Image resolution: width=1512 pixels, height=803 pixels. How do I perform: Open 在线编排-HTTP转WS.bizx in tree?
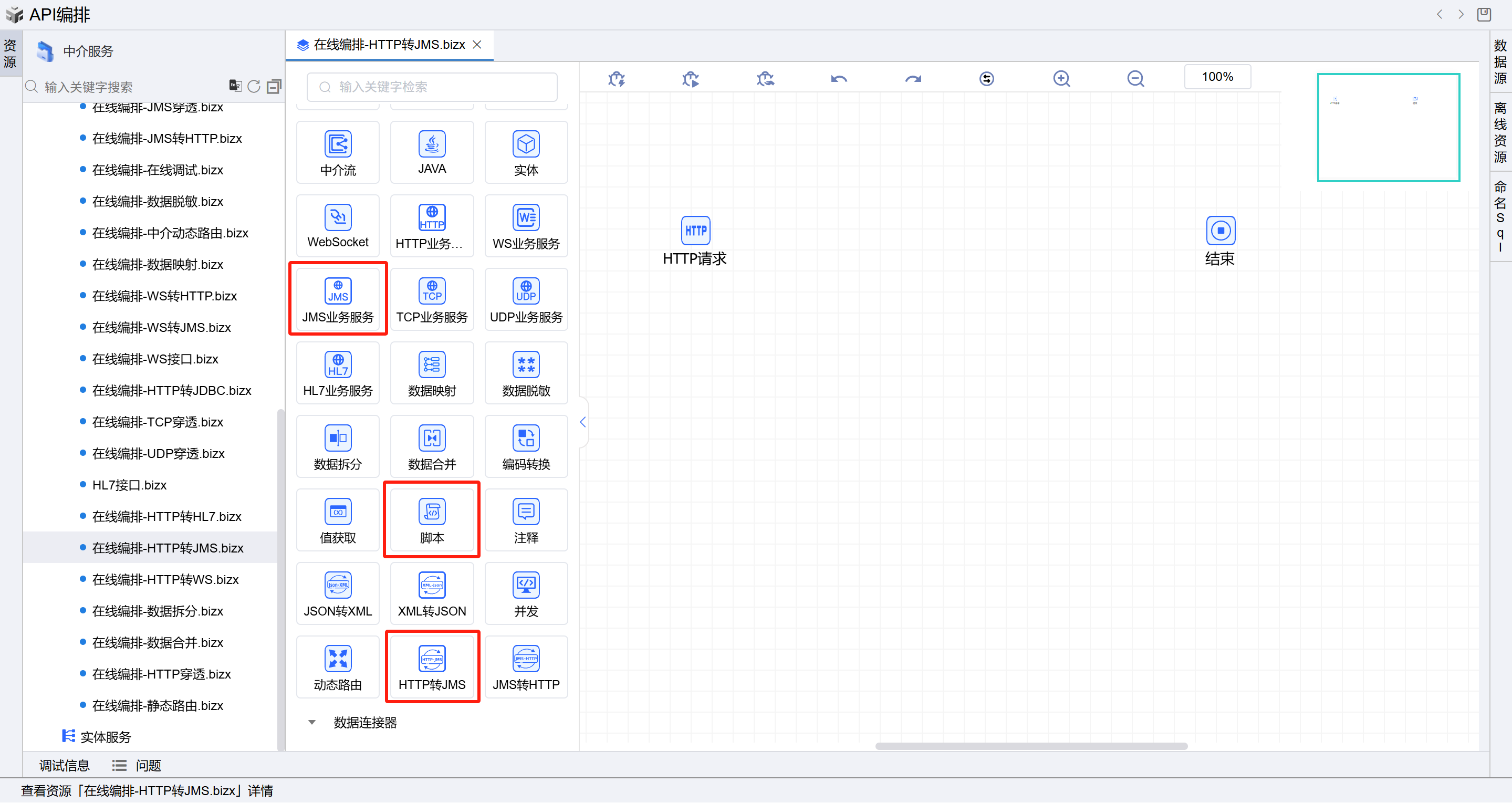165,579
